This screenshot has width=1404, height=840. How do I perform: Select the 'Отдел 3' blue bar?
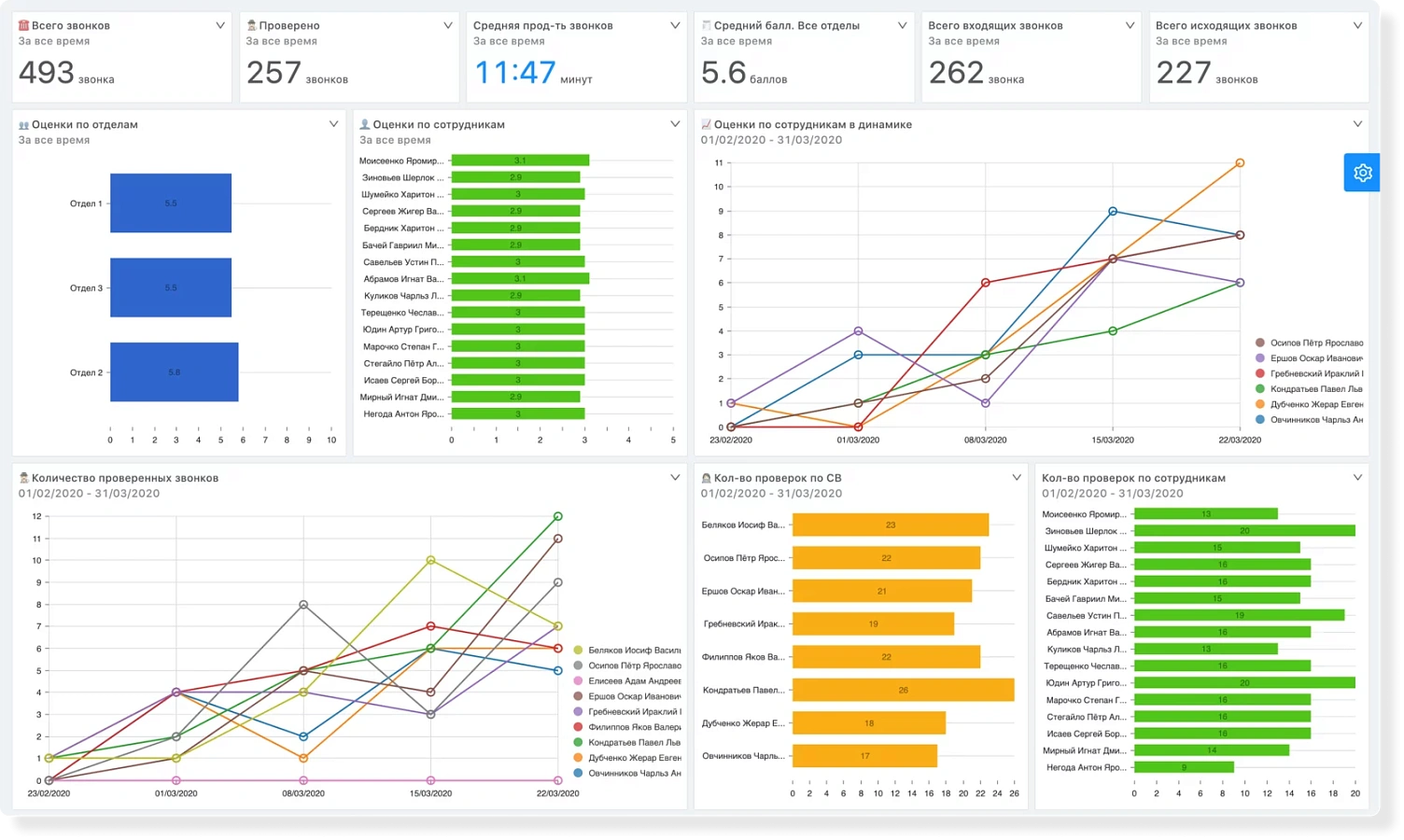click(171, 287)
